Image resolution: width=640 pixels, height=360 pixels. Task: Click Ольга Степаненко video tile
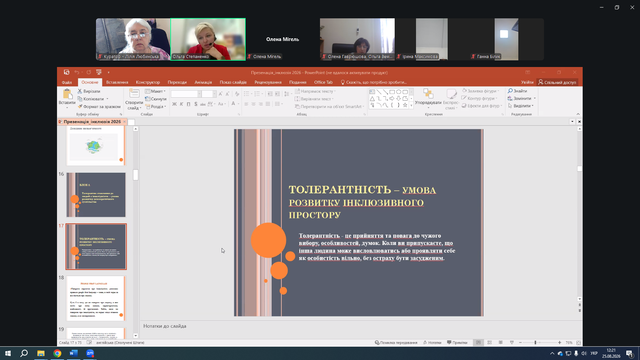click(208, 39)
